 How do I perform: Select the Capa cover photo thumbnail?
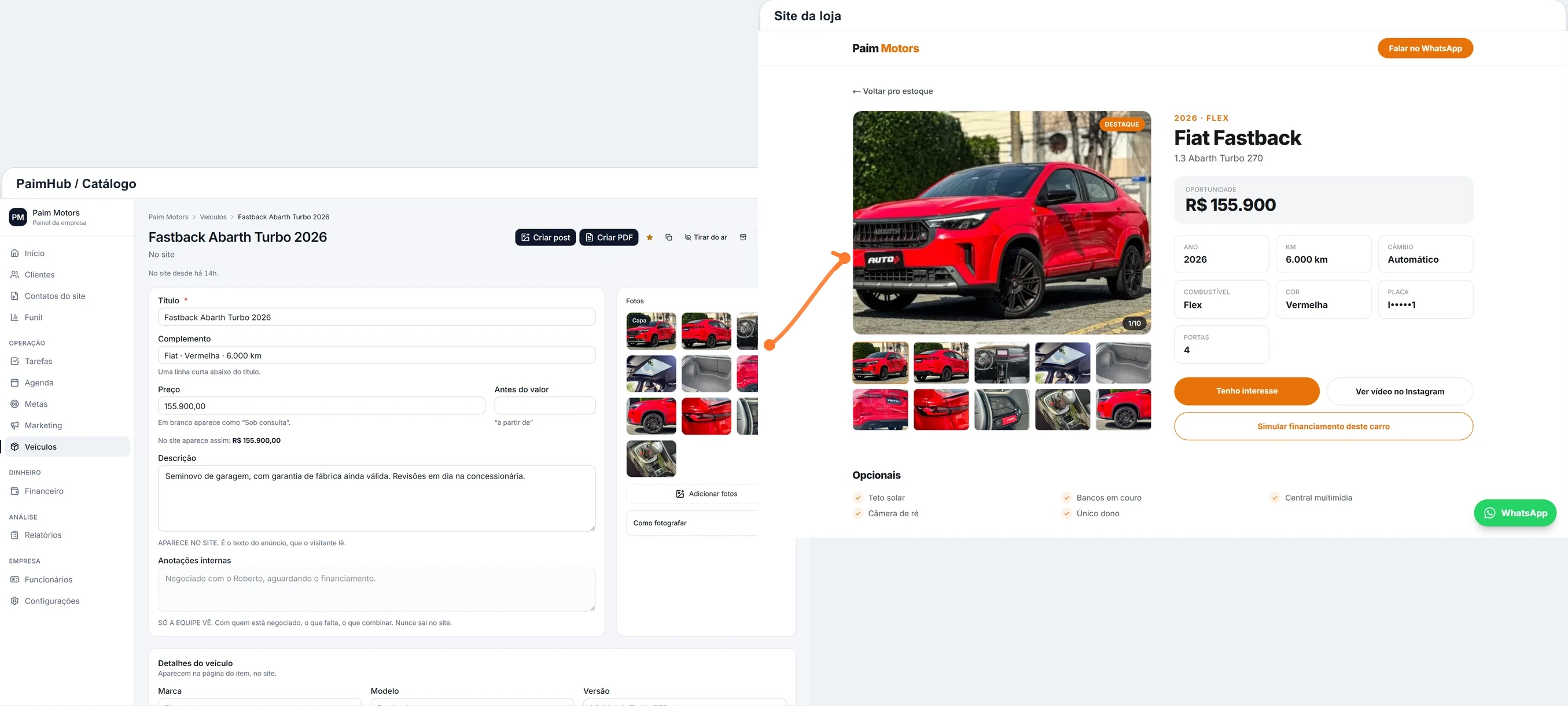(651, 331)
